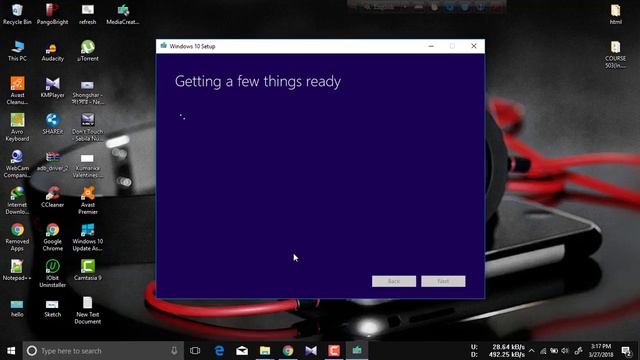640x360 pixels.
Task: Click the Next button in Setup
Action: (x=443, y=281)
